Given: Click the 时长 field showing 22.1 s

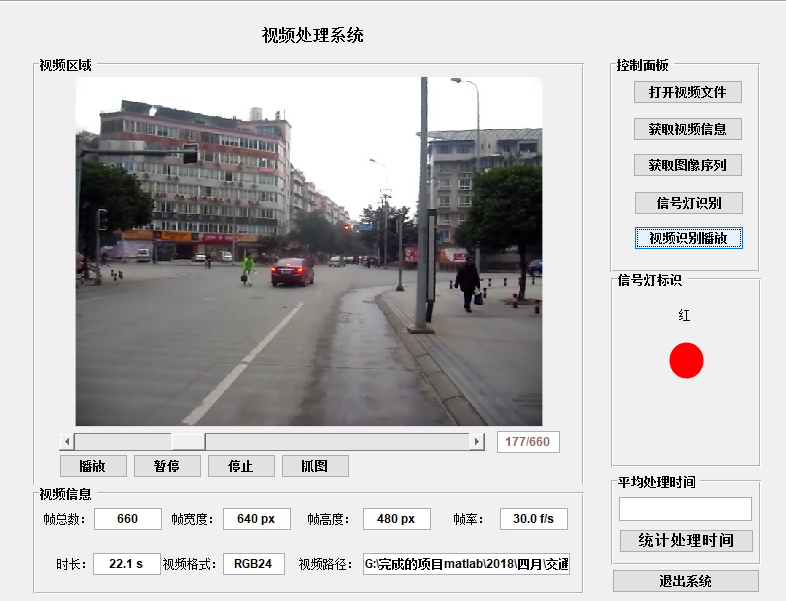Looking at the screenshot, I should click(126, 564).
